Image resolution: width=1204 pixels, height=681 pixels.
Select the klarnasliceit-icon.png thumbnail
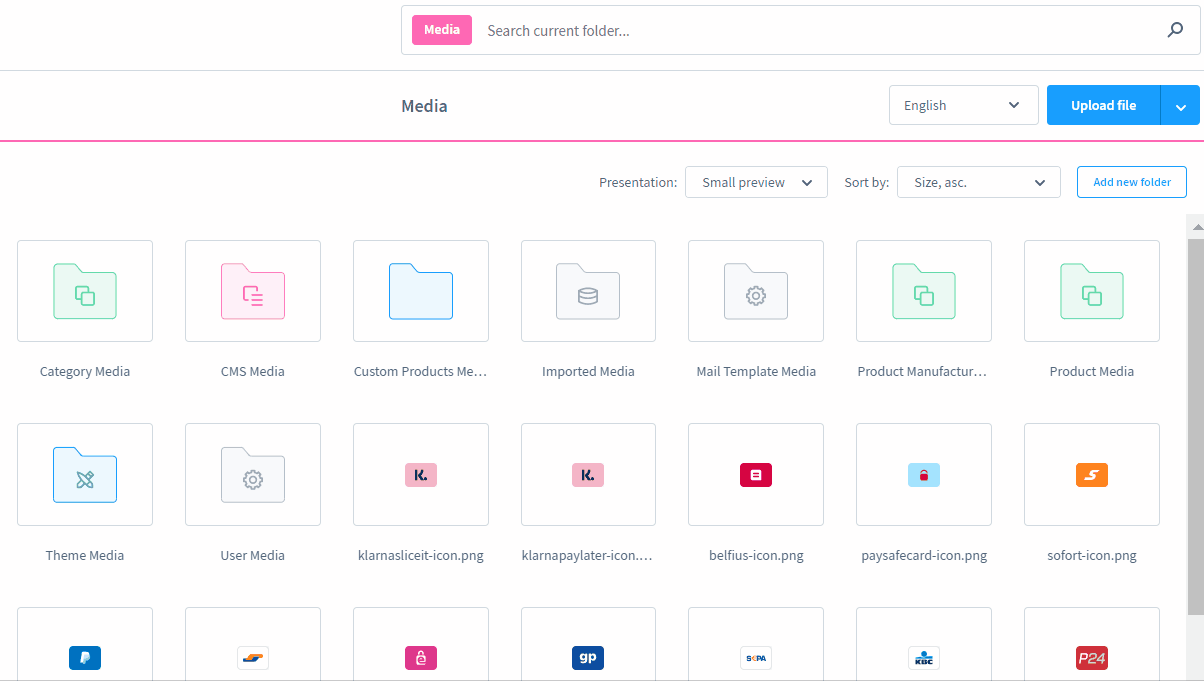pyautogui.click(x=421, y=475)
